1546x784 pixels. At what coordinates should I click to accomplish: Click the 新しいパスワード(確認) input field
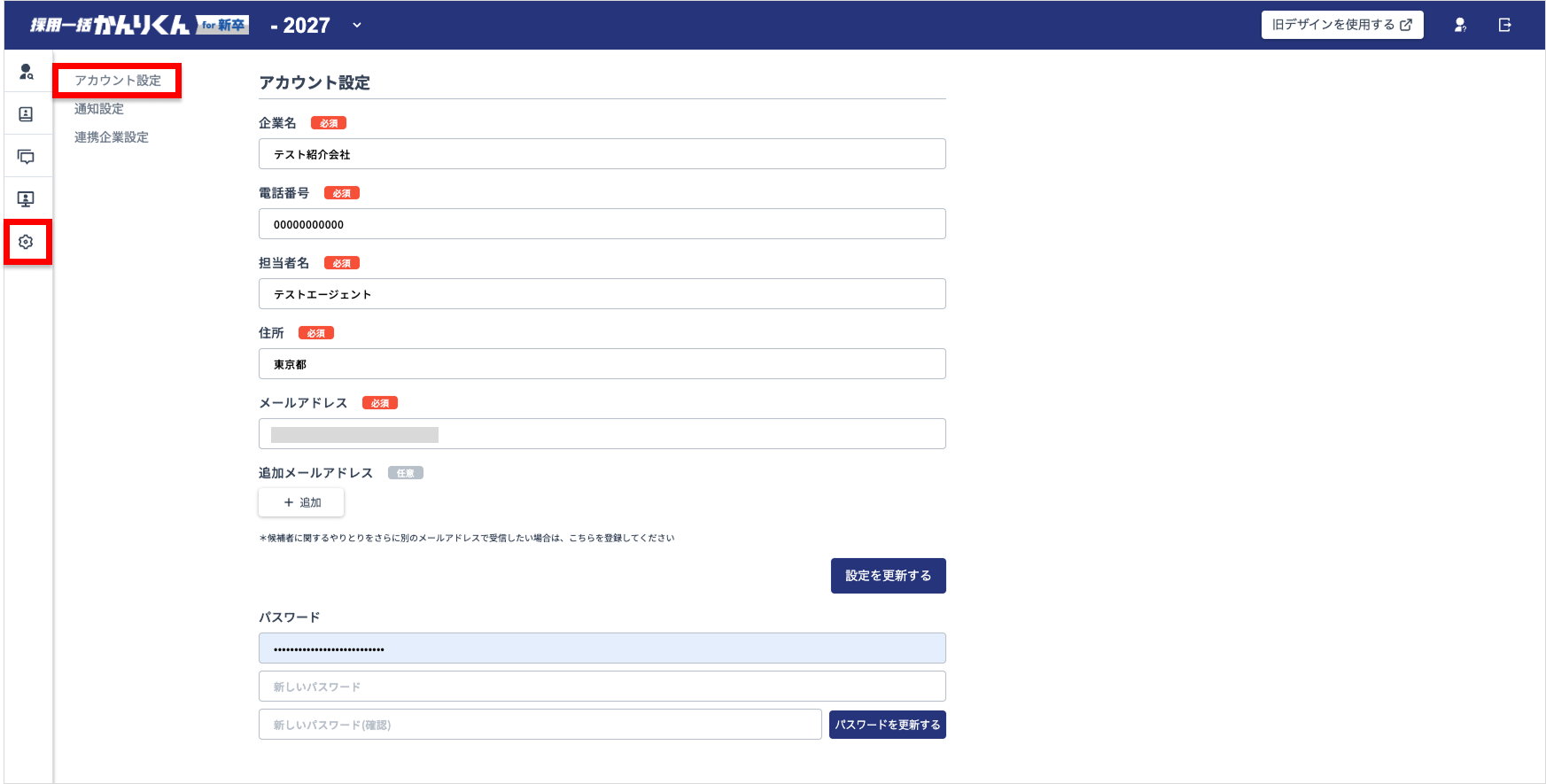[540, 725]
